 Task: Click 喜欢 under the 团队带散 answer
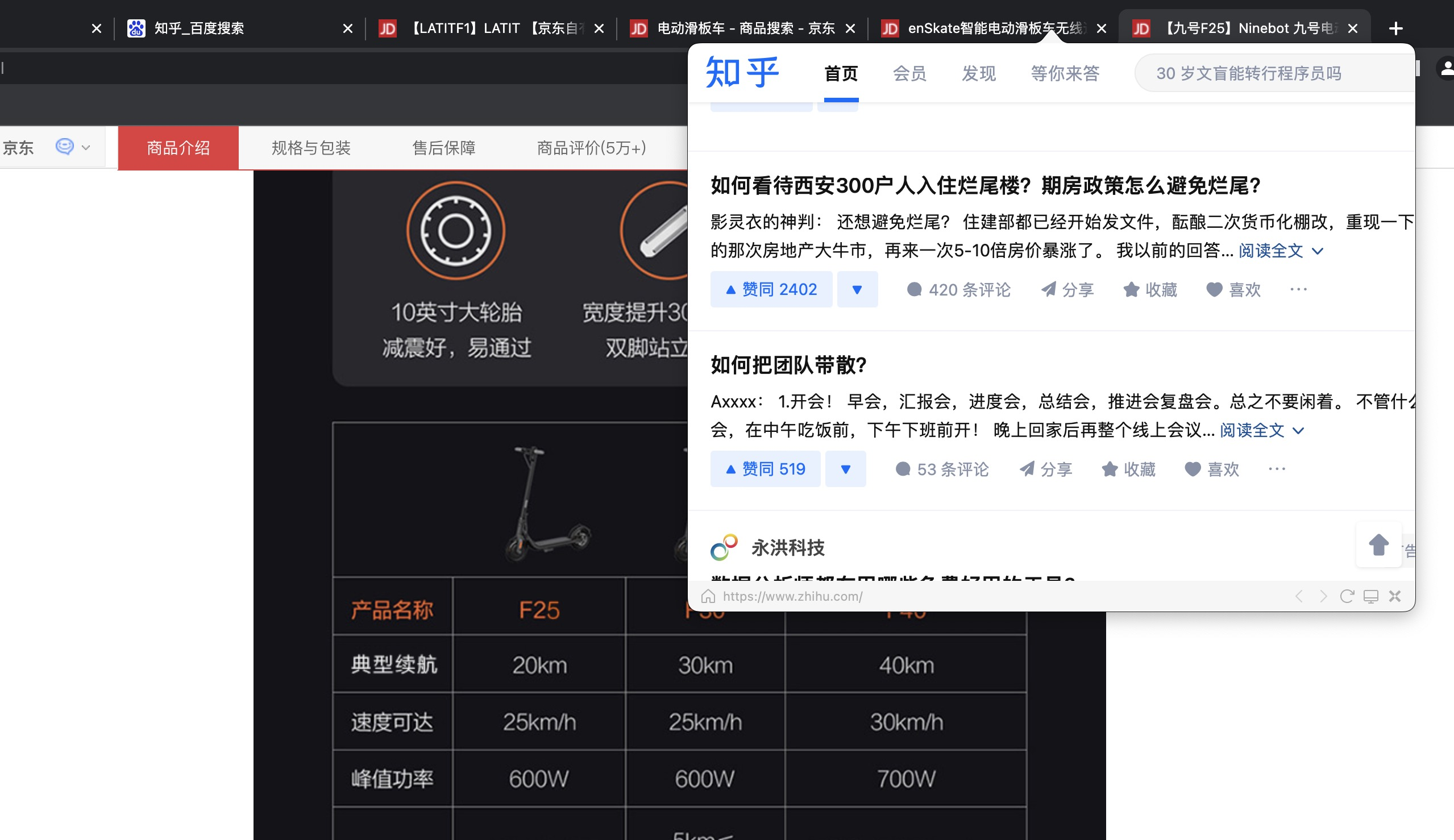(x=1212, y=468)
